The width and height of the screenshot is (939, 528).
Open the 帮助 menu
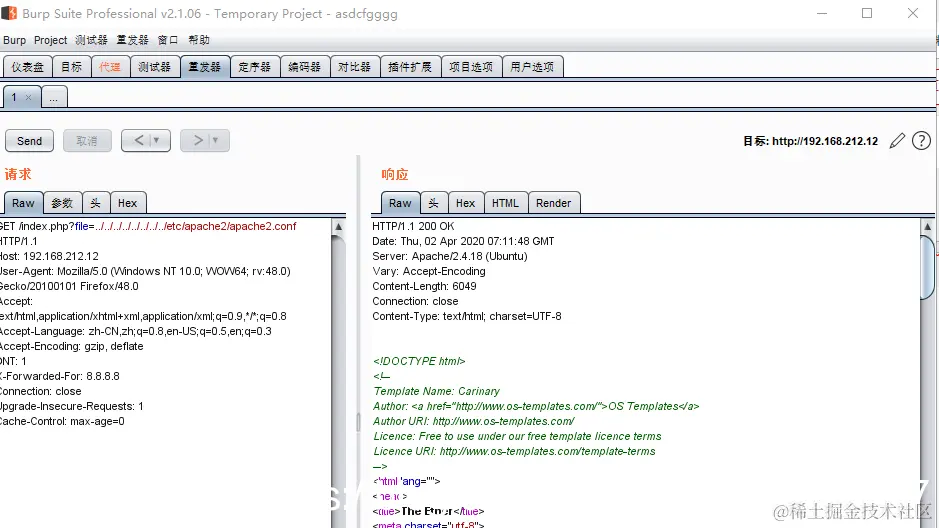pyautogui.click(x=199, y=40)
